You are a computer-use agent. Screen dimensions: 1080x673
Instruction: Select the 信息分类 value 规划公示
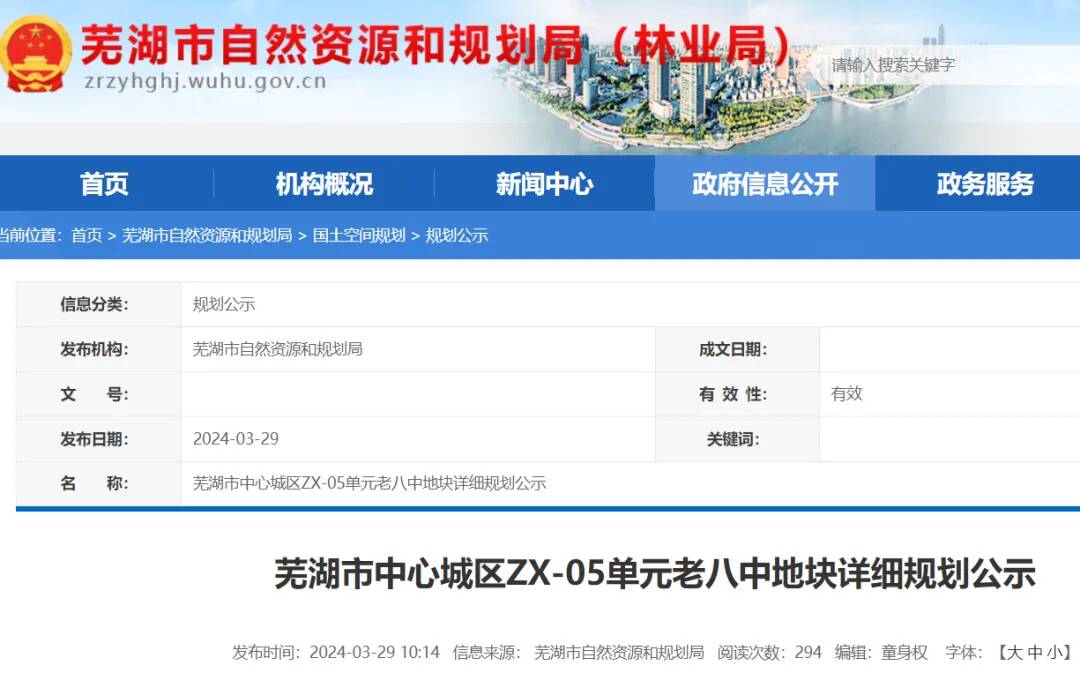point(224,304)
